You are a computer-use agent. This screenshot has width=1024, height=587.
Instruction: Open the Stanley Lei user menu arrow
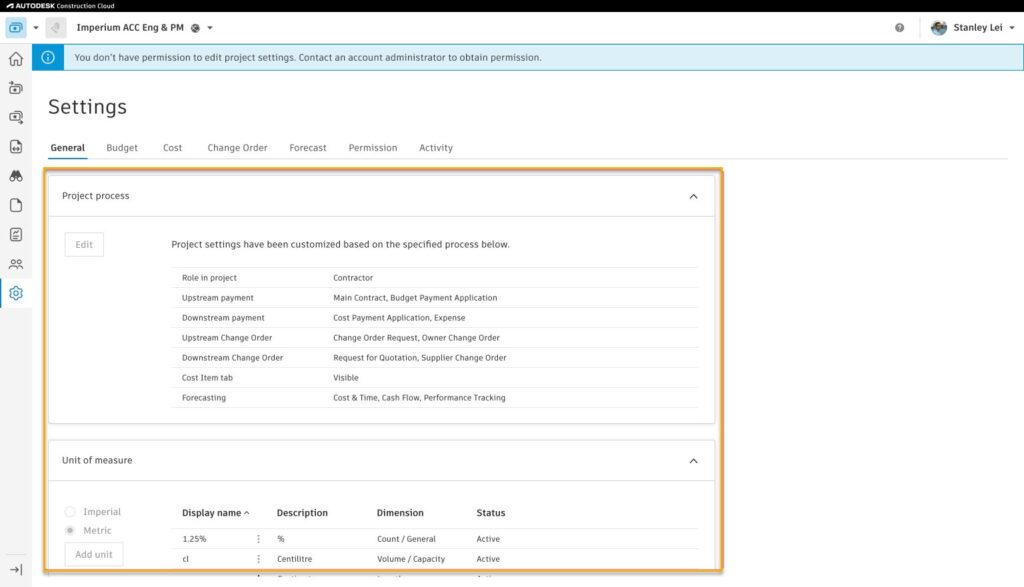[x=1012, y=28]
